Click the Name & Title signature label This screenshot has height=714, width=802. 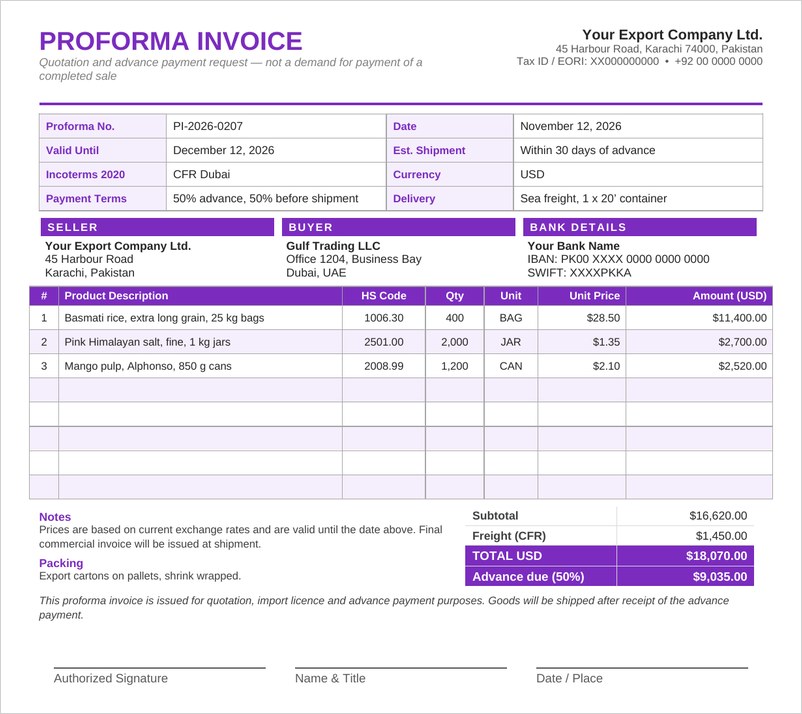tap(330, 678)
